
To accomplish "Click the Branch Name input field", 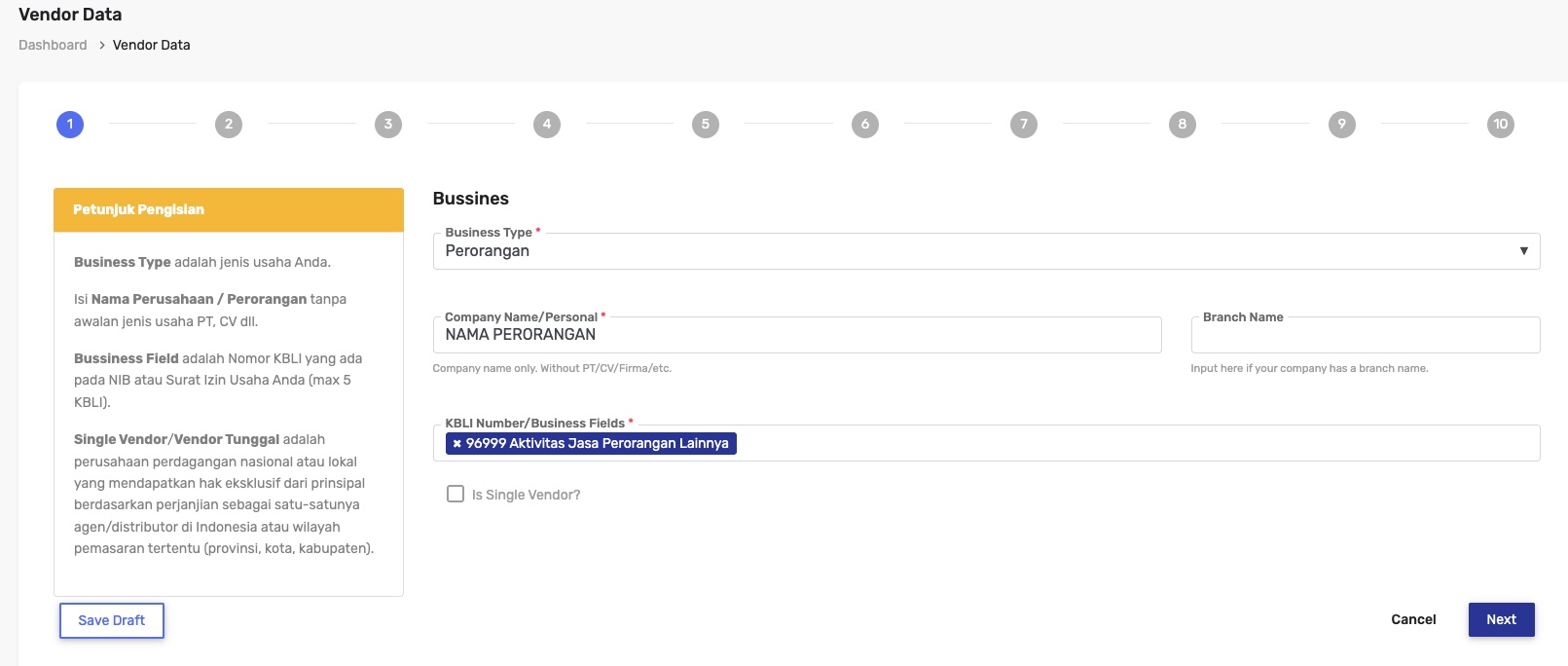I will 1365,335.
